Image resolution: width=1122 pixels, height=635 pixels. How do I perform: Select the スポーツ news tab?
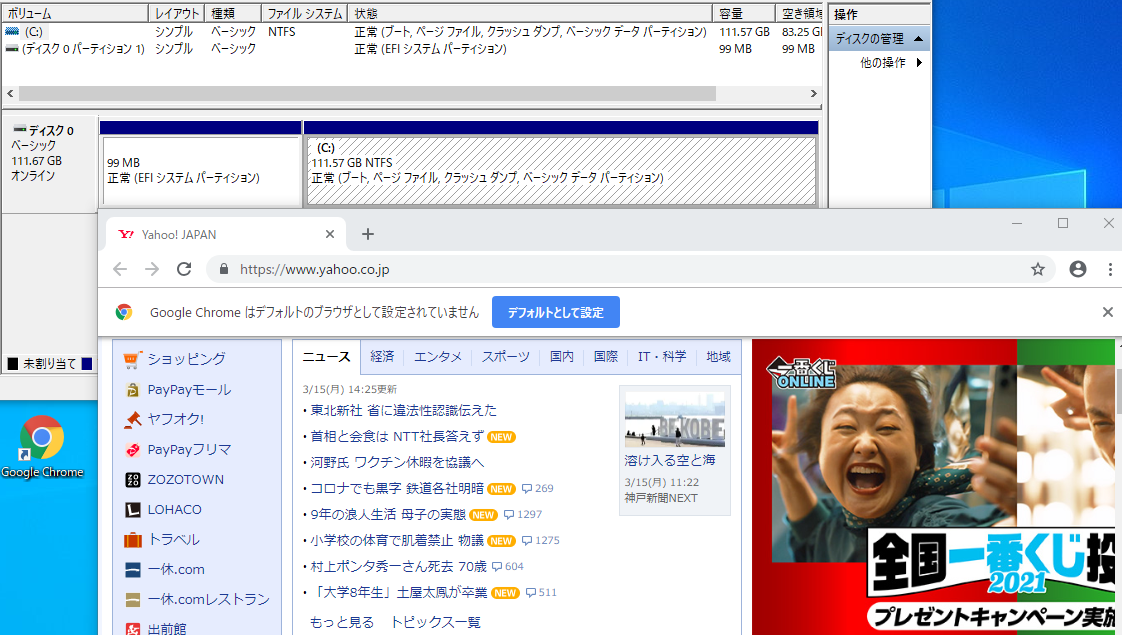pos(506,357)
